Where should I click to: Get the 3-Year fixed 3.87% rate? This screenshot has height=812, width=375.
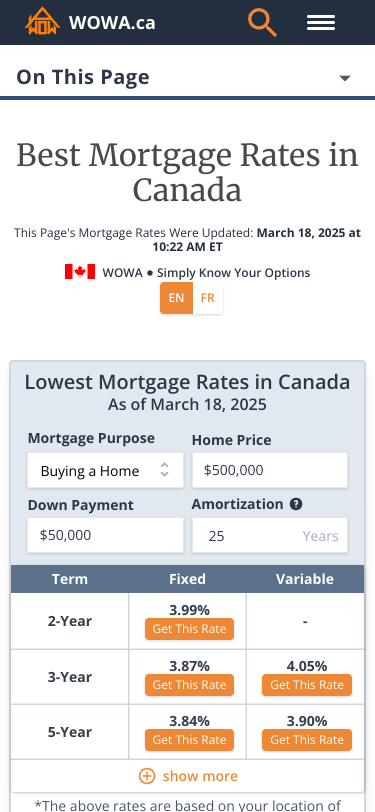(189, 685)
